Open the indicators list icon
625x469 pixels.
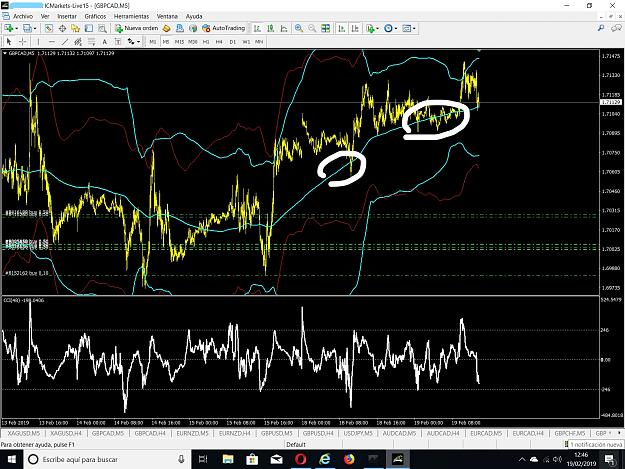point(370,28)
